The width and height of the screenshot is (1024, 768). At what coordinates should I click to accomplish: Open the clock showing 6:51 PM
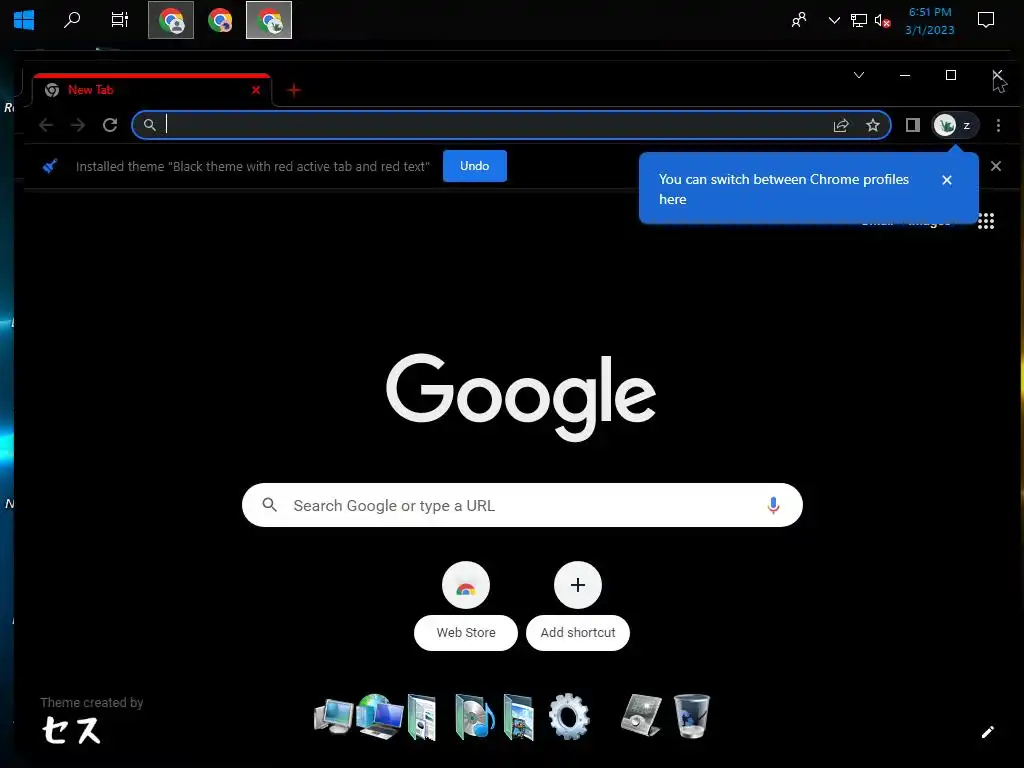click(930, 21)
